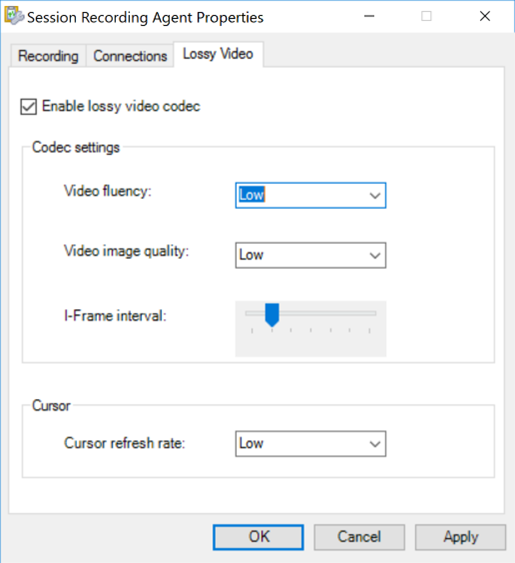Select the Lossy Video tab

(218, 54)
